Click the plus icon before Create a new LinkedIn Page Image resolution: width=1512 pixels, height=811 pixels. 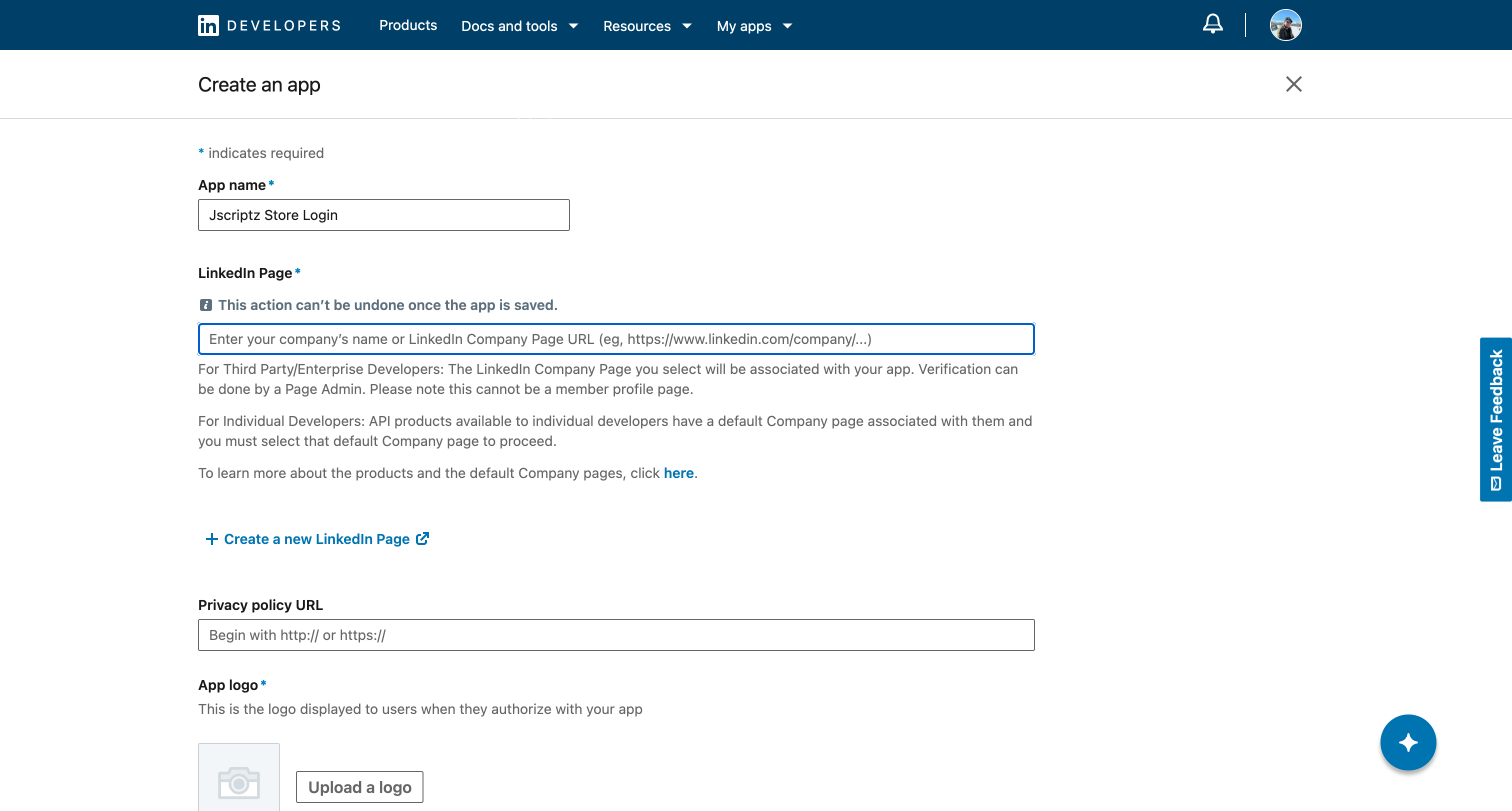tap(211, 538)
